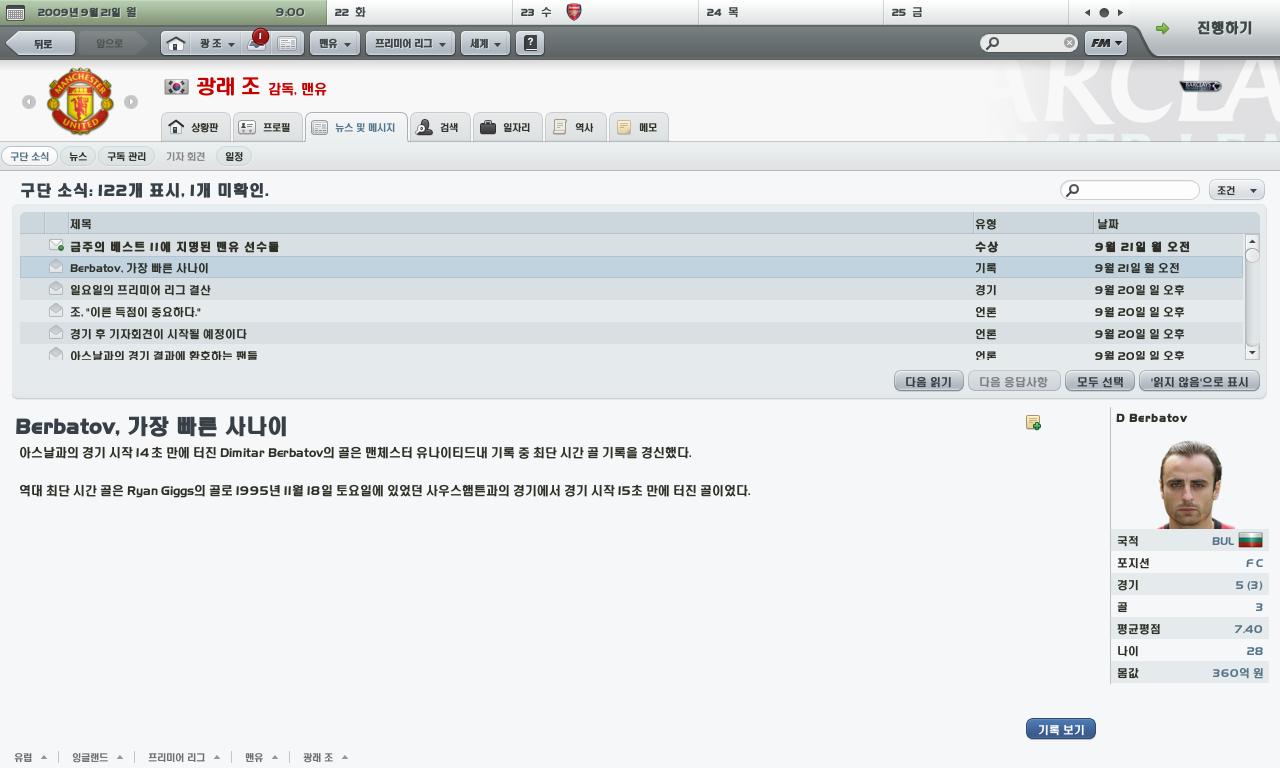Expand the 맨유 dropdown menu
The height and width of the screenshot is (768, 1280).
335,44
